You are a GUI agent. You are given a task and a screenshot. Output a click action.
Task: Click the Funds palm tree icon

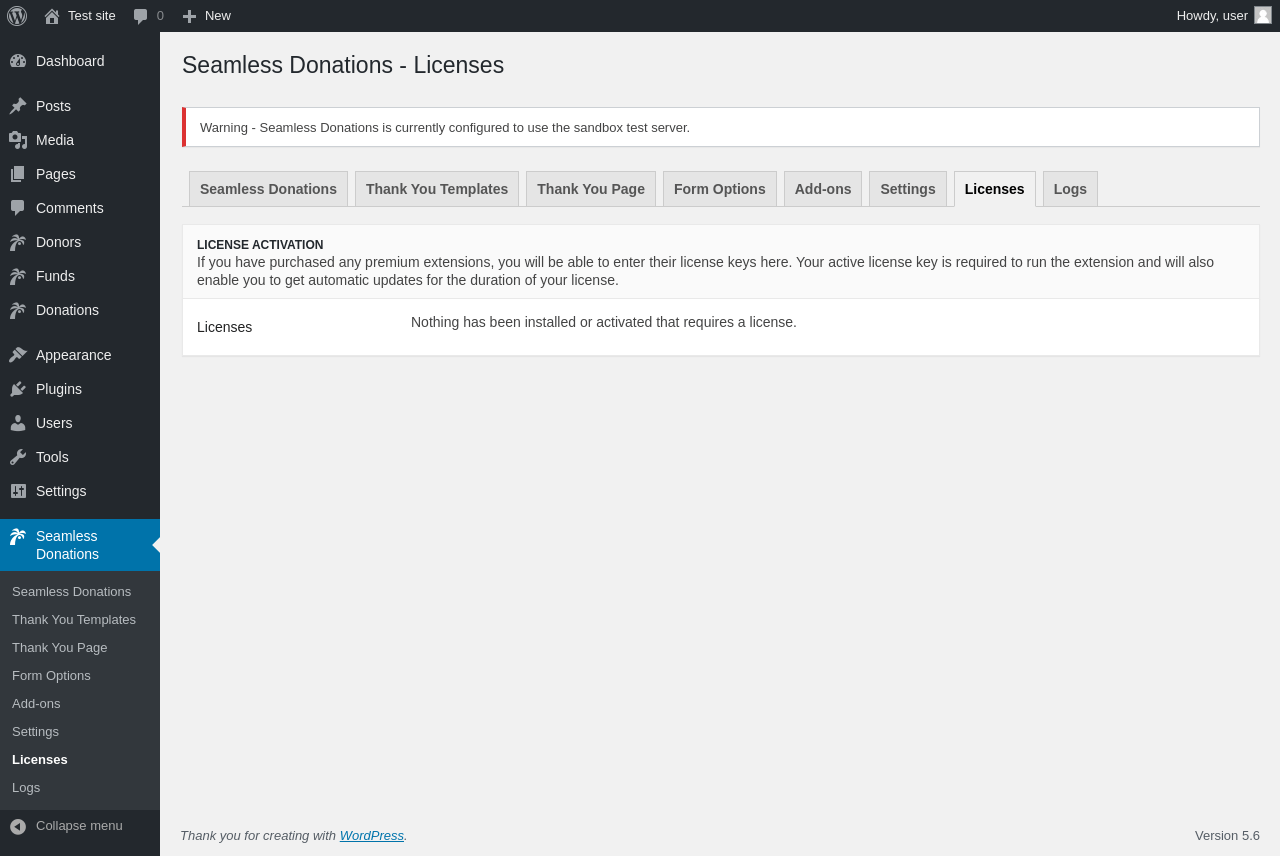[x=18, y=276]
